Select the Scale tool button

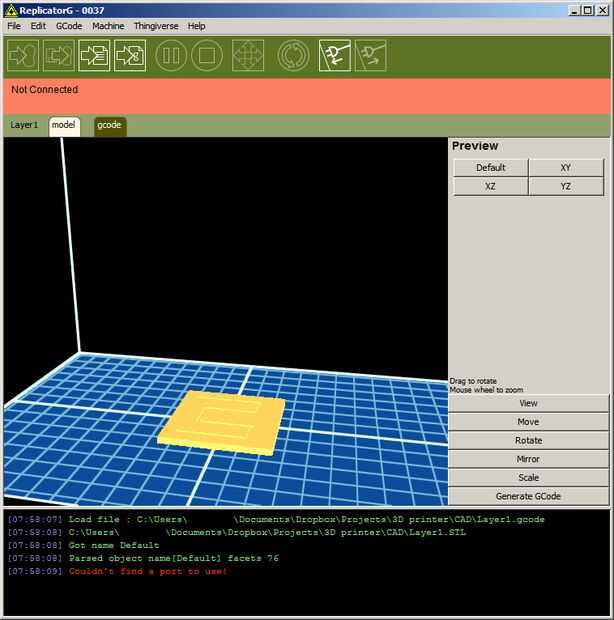coord(528,478)
